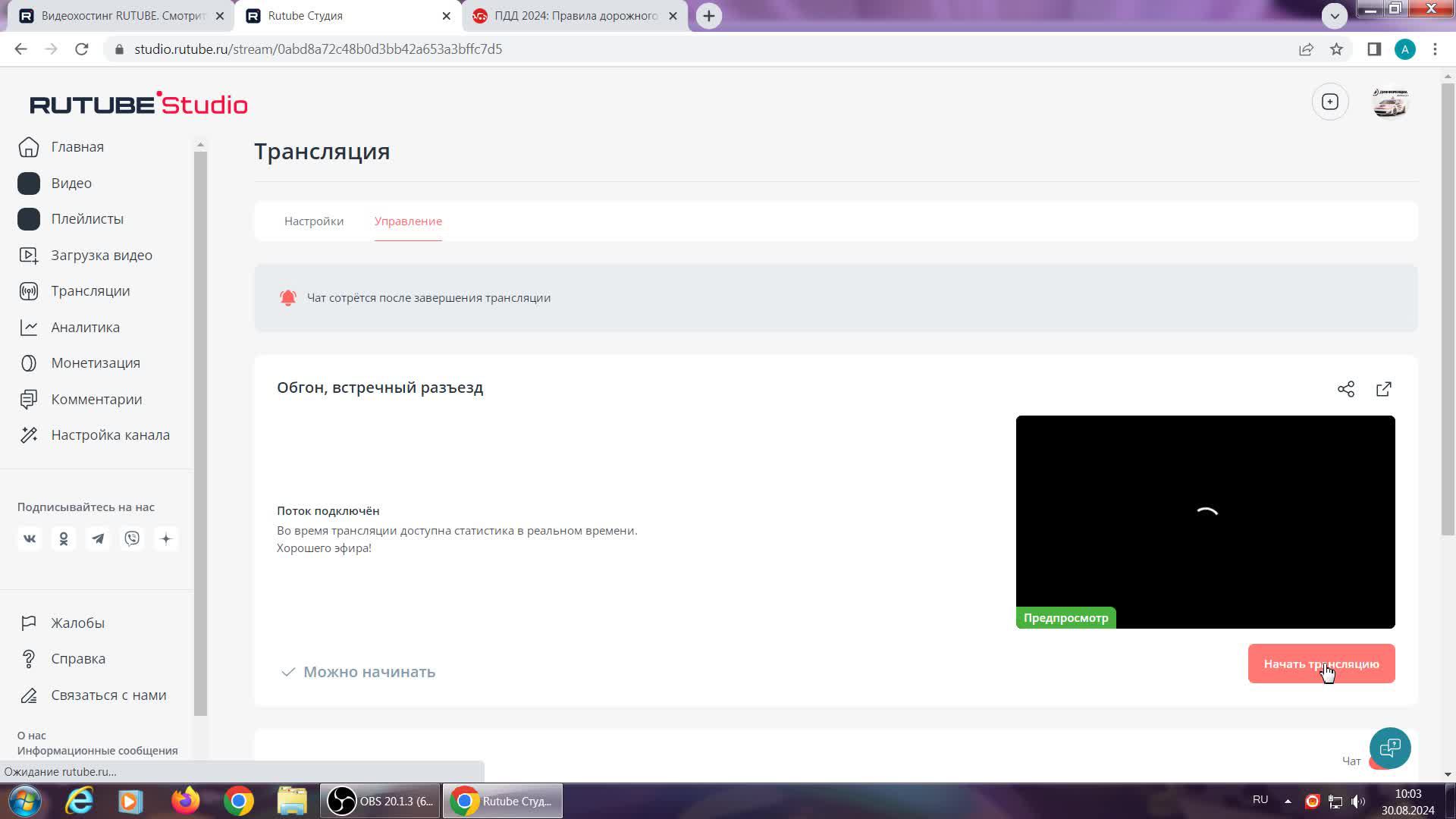Screen dimensions: 1456x819
Task: Click the add content plus icon
Action: coord(1330,102)
